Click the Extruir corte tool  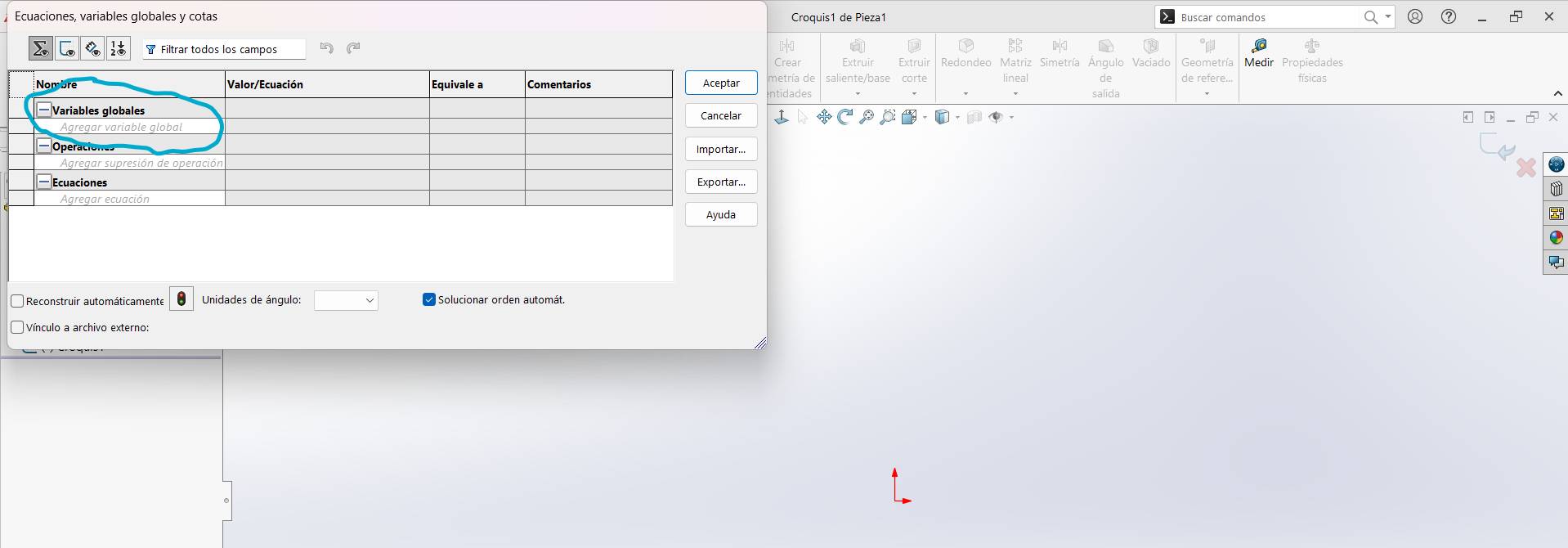point(914,61)
